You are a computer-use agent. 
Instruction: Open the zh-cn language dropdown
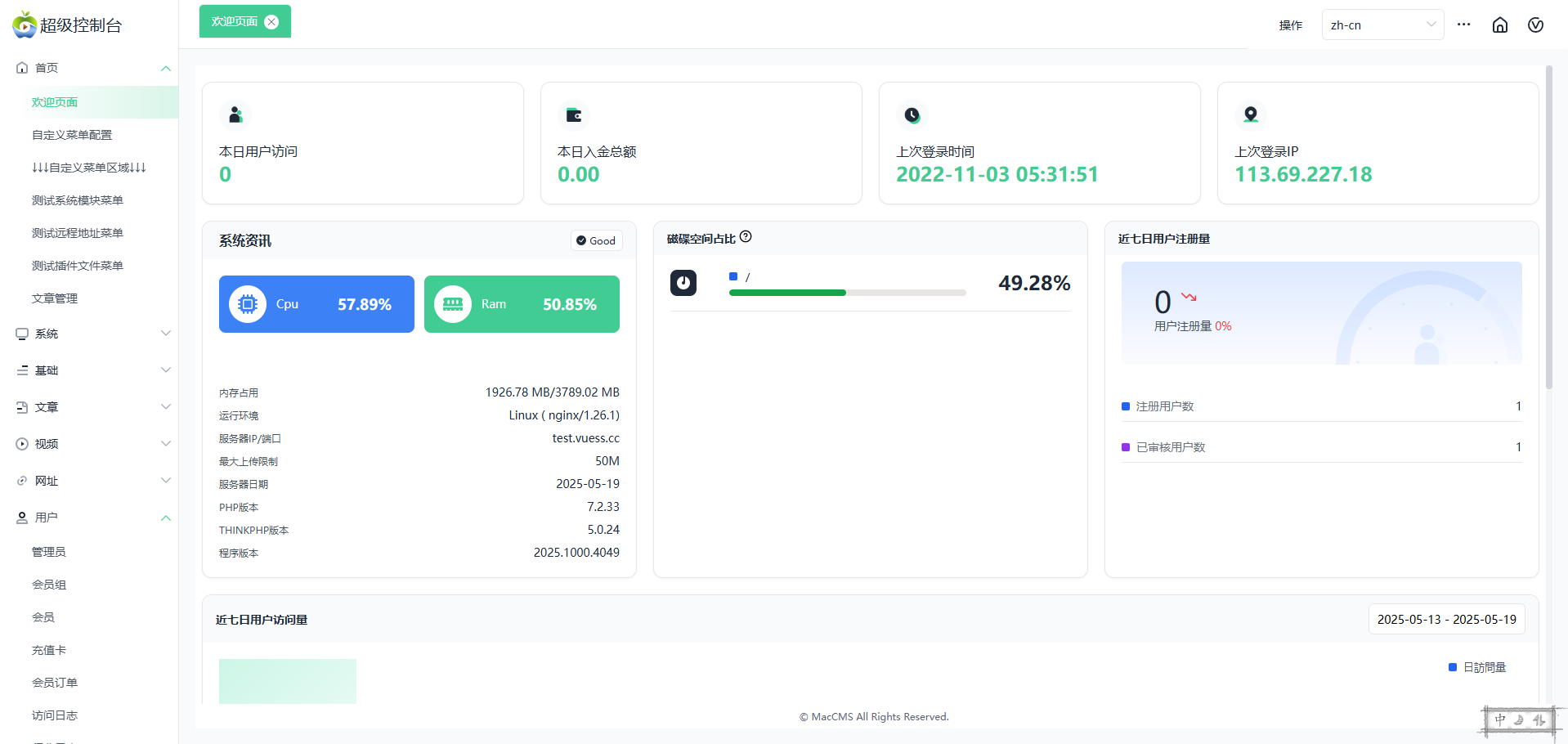pyautogui.click(x=1382, y=25)
